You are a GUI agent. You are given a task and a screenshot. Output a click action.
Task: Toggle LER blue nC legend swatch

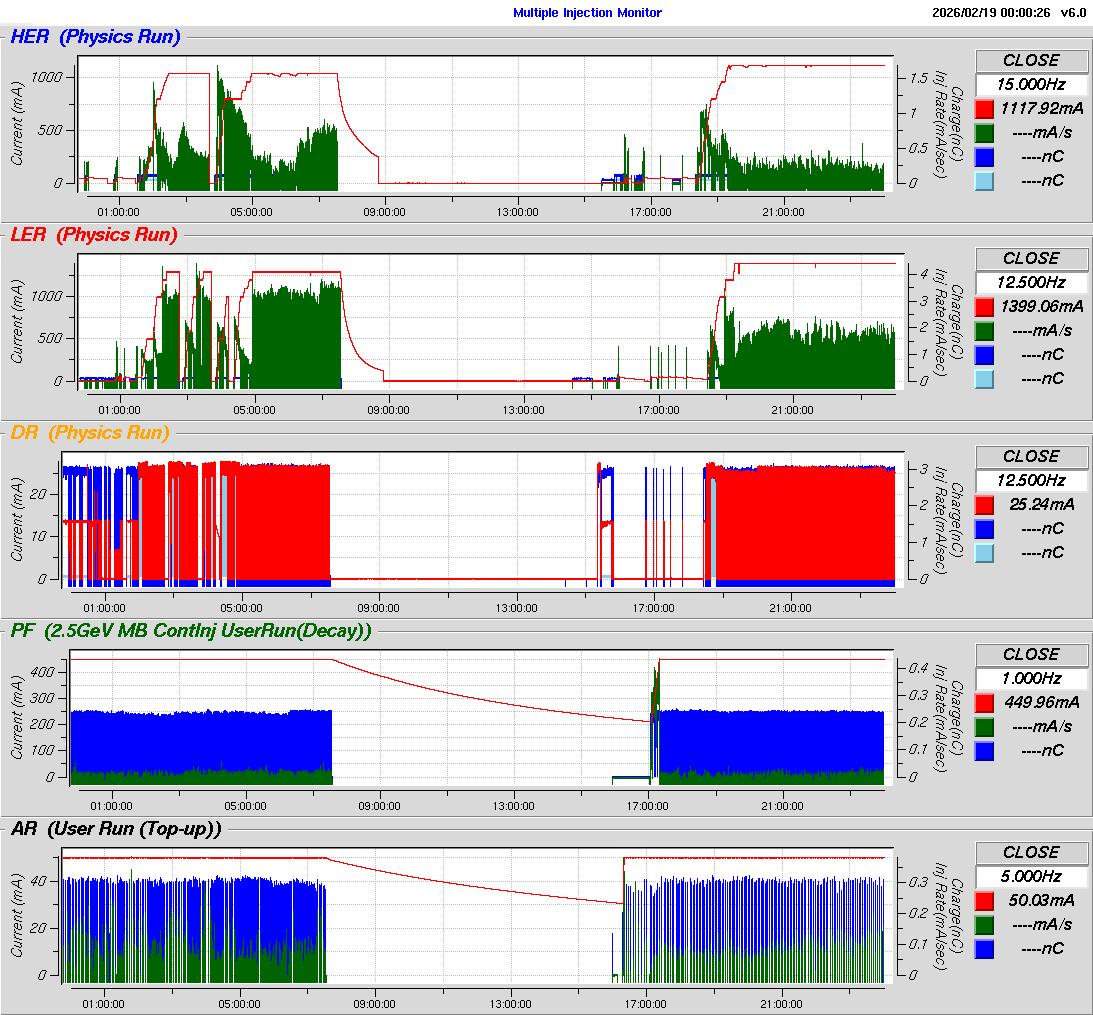tap(984, 355)
